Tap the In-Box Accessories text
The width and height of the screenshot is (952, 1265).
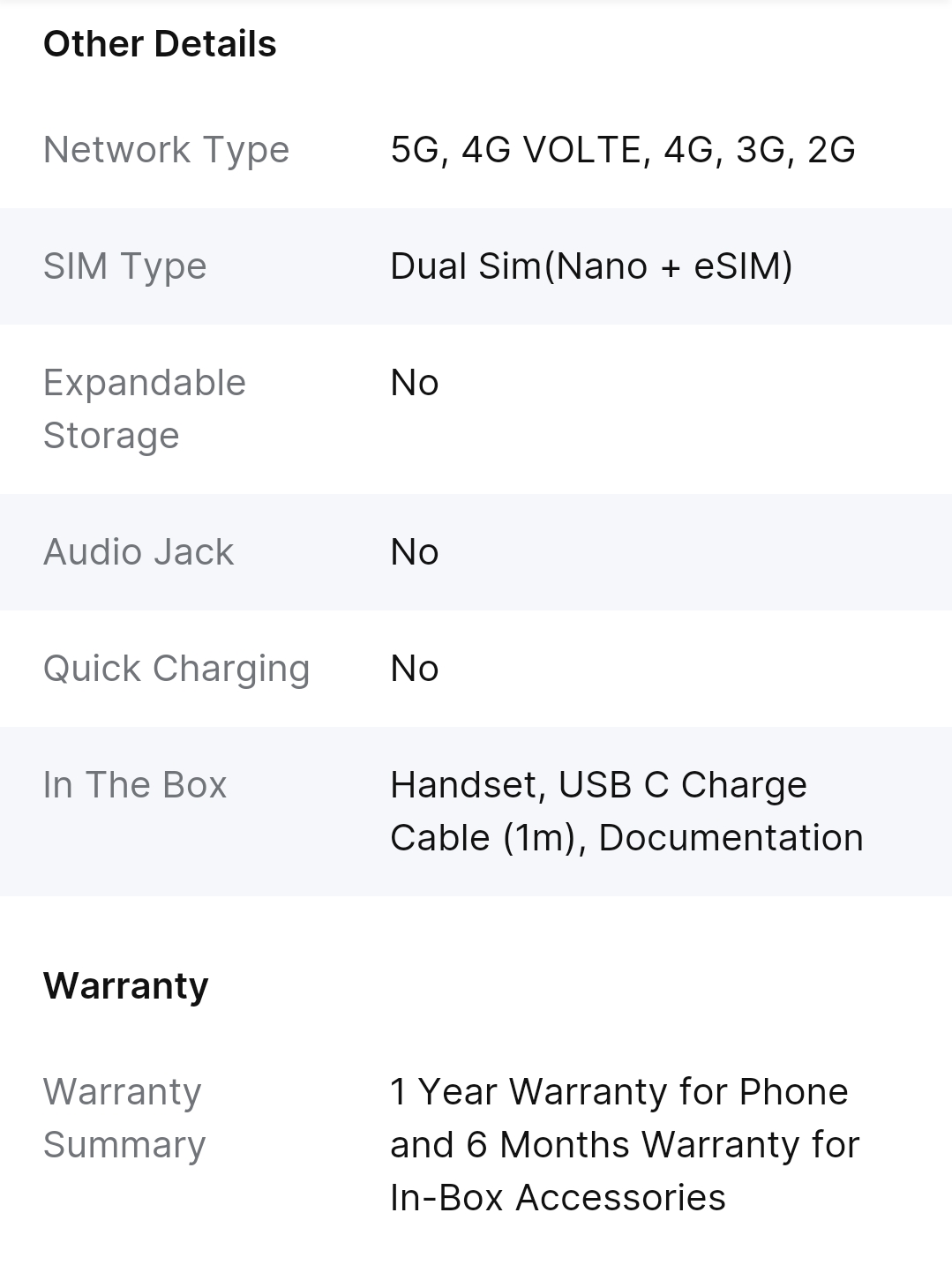[558, 1198]
